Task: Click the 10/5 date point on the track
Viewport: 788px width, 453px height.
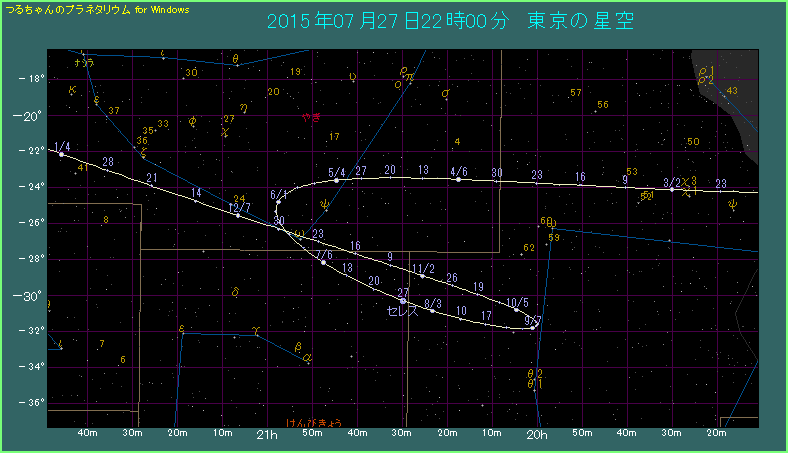Action: point(517,309)
